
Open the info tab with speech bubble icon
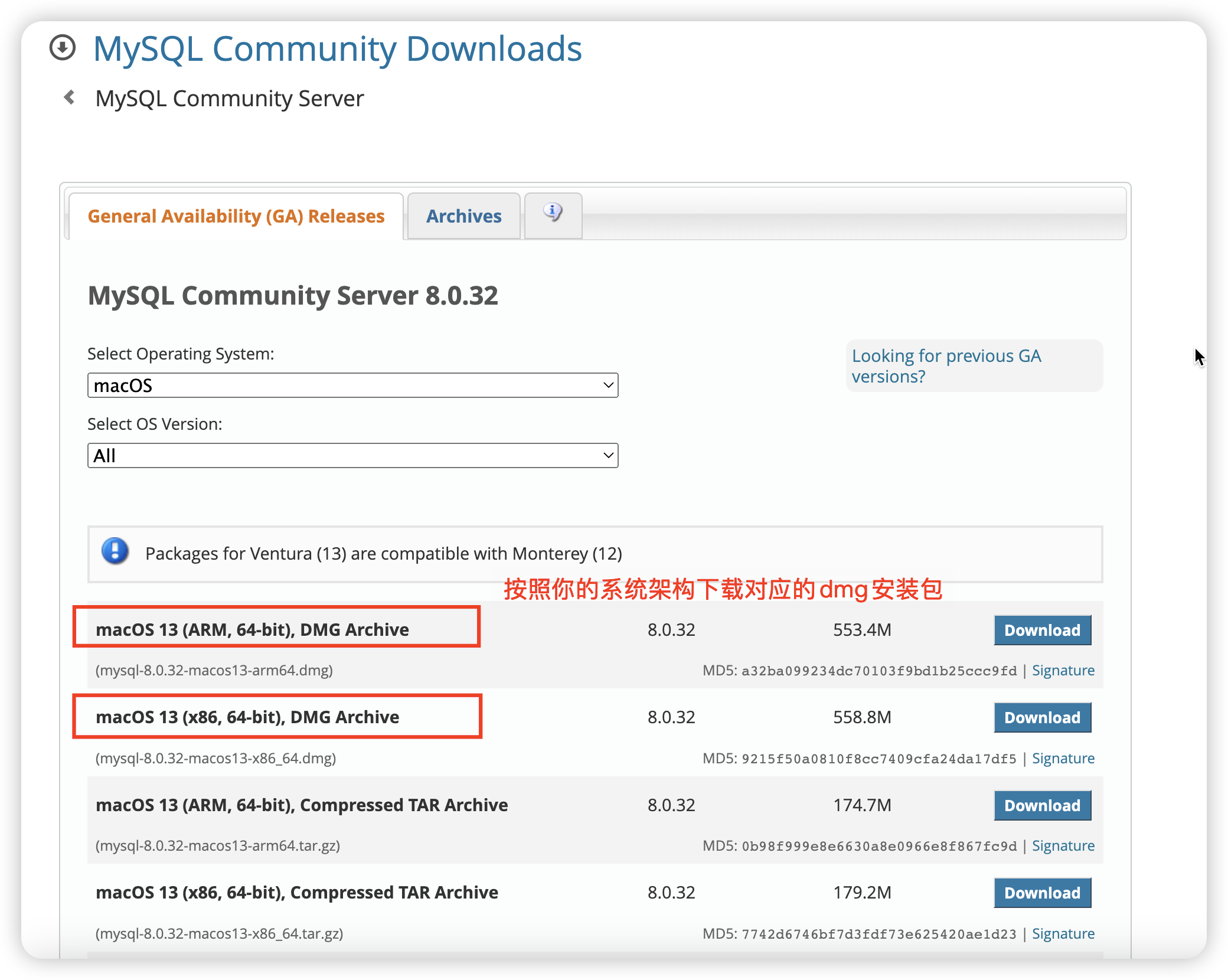coord(553,213)
